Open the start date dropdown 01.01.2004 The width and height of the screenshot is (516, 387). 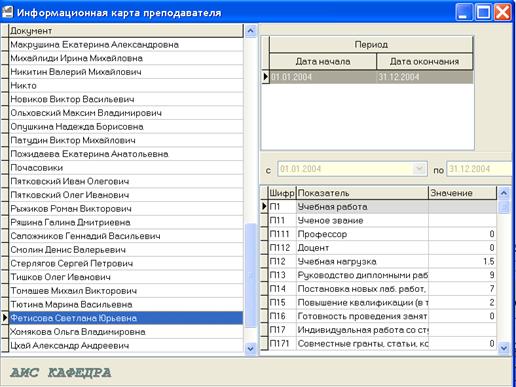420,168
